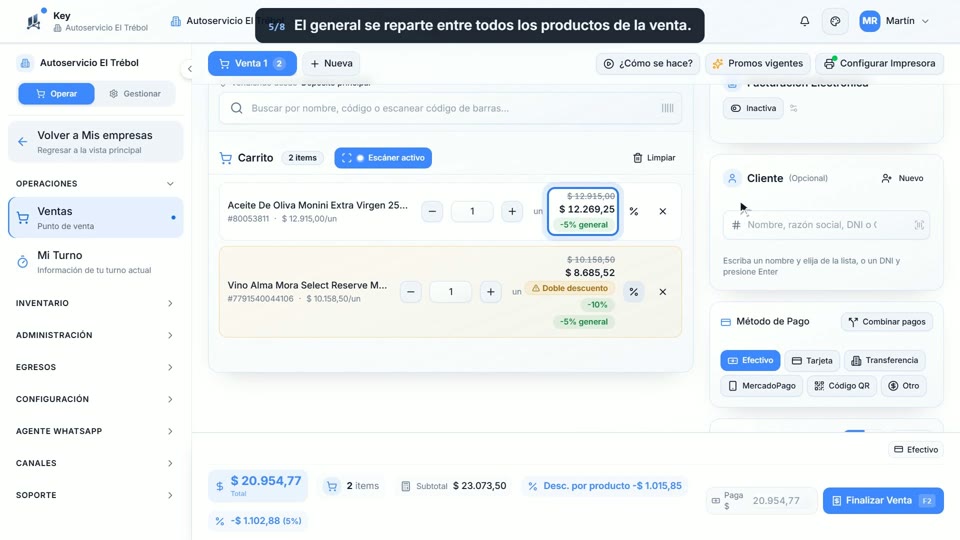Click the ¿Cómo se hace? button

click(x=648, y=63)
